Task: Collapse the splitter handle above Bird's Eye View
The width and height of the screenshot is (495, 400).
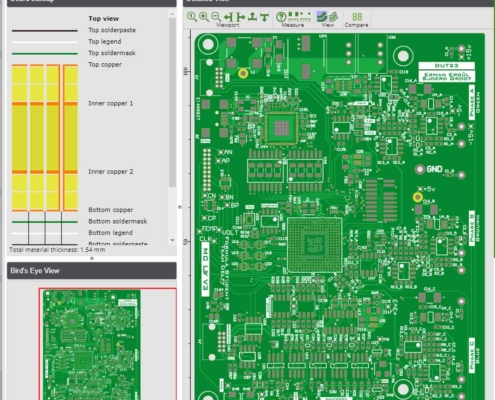Action: 92,258
